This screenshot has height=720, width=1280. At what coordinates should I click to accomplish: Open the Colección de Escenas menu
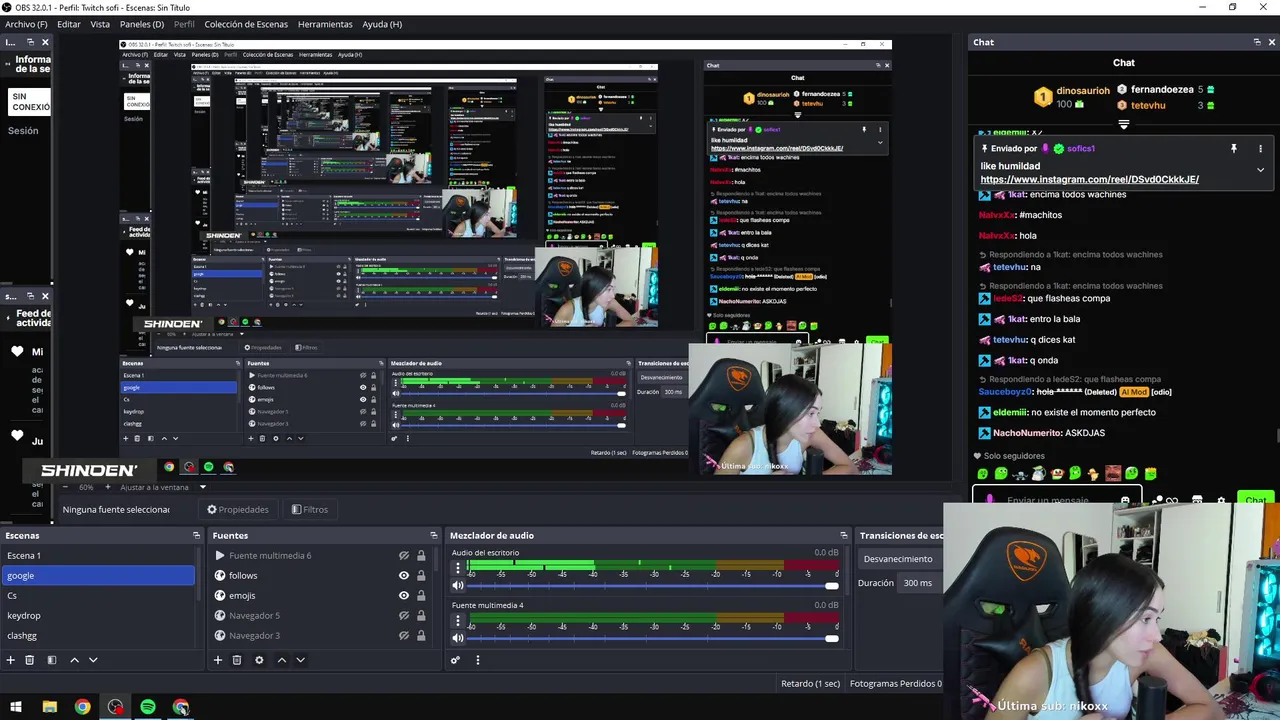246,24
